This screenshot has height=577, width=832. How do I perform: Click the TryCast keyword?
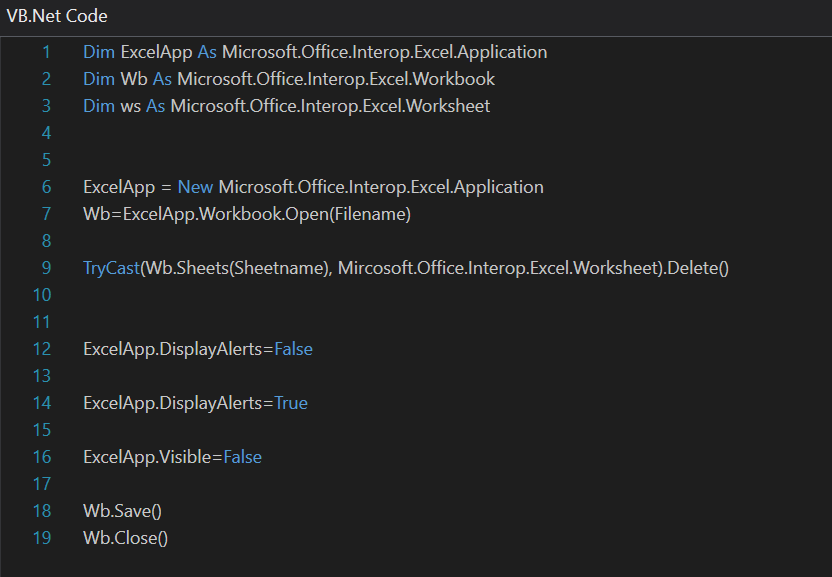[x=111, y=268]
